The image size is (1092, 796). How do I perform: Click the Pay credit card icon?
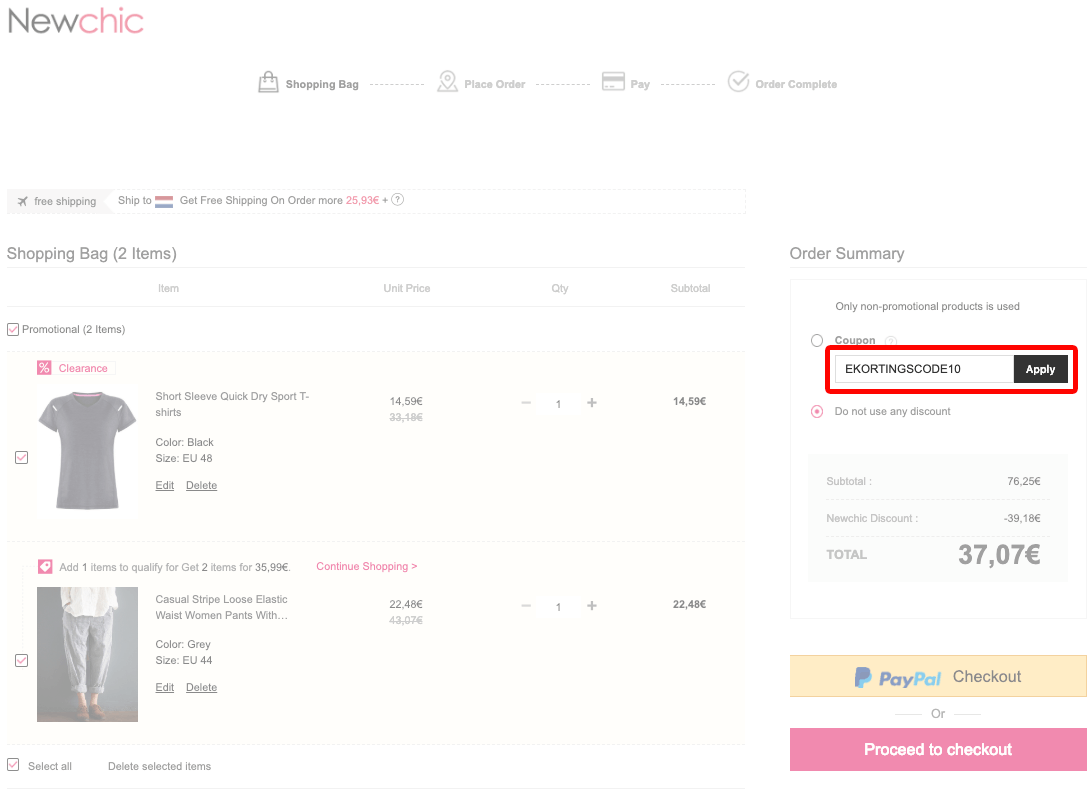613,81
